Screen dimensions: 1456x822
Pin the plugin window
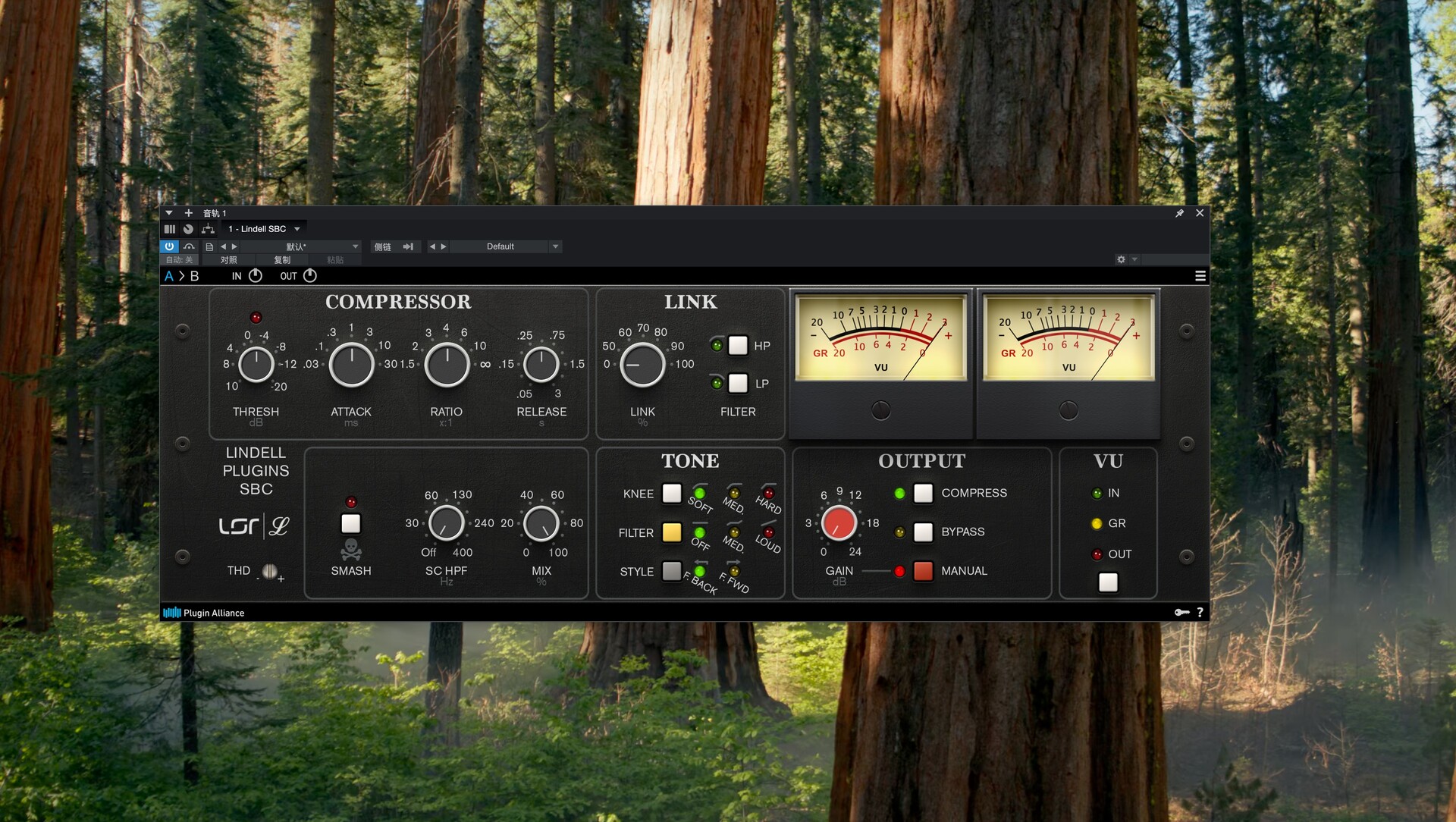[x=1179, y=213]
